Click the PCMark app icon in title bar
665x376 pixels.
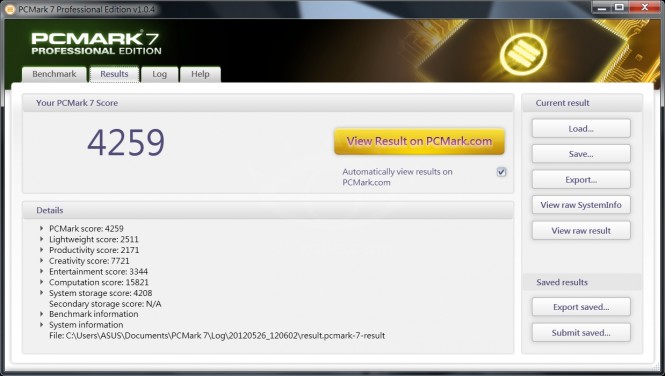pyautogui.click(x=9, y=9)
